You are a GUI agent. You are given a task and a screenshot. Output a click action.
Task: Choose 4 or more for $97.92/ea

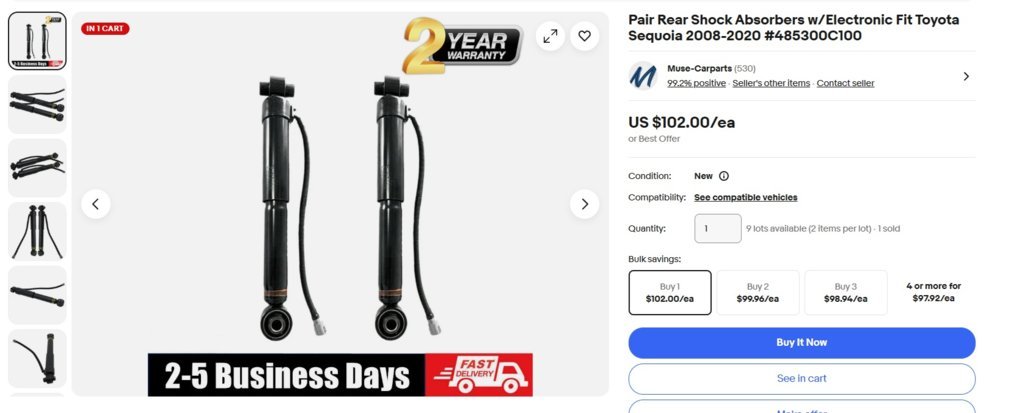933,292
